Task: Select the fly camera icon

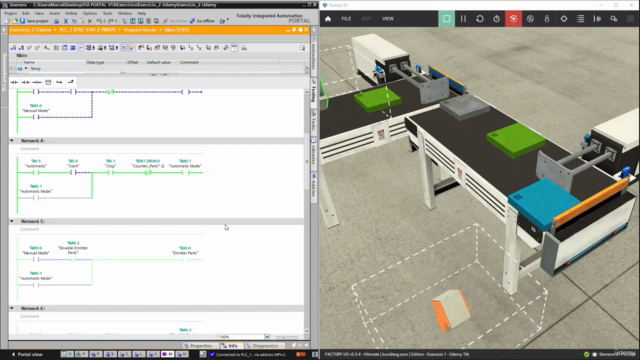Action: click(x=530, y=19)
